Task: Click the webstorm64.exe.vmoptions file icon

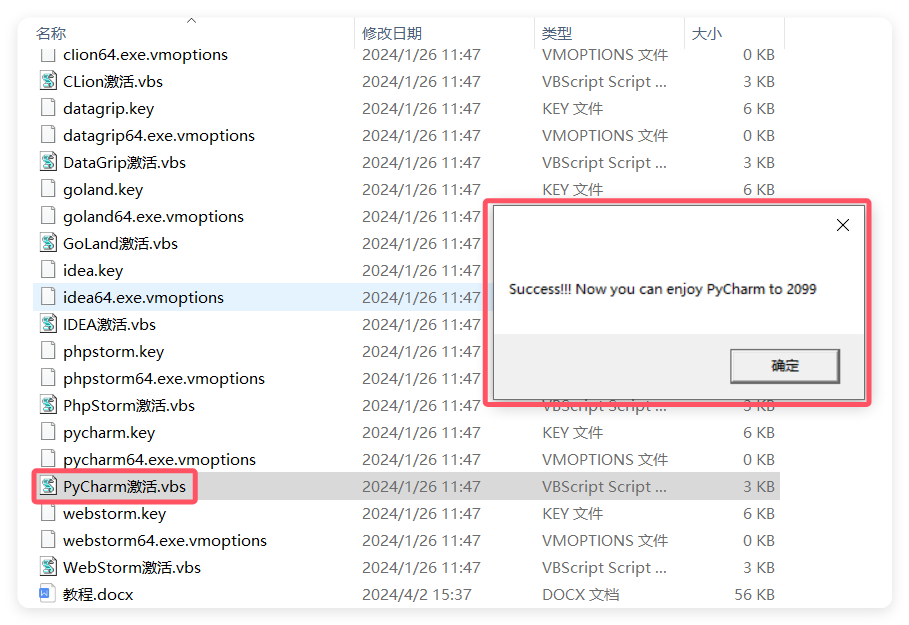Action: click(x=48, y=540)
